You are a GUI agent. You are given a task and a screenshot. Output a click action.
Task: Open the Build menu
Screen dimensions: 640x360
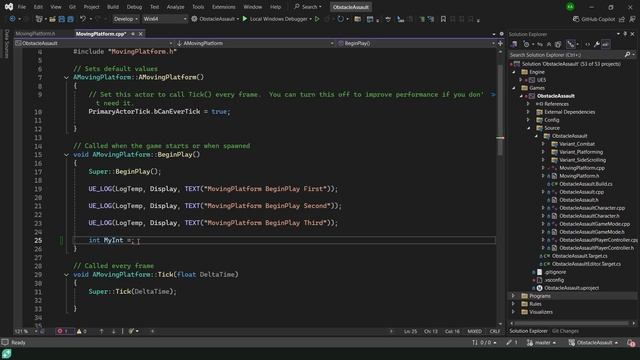click(x=113, y=7)
